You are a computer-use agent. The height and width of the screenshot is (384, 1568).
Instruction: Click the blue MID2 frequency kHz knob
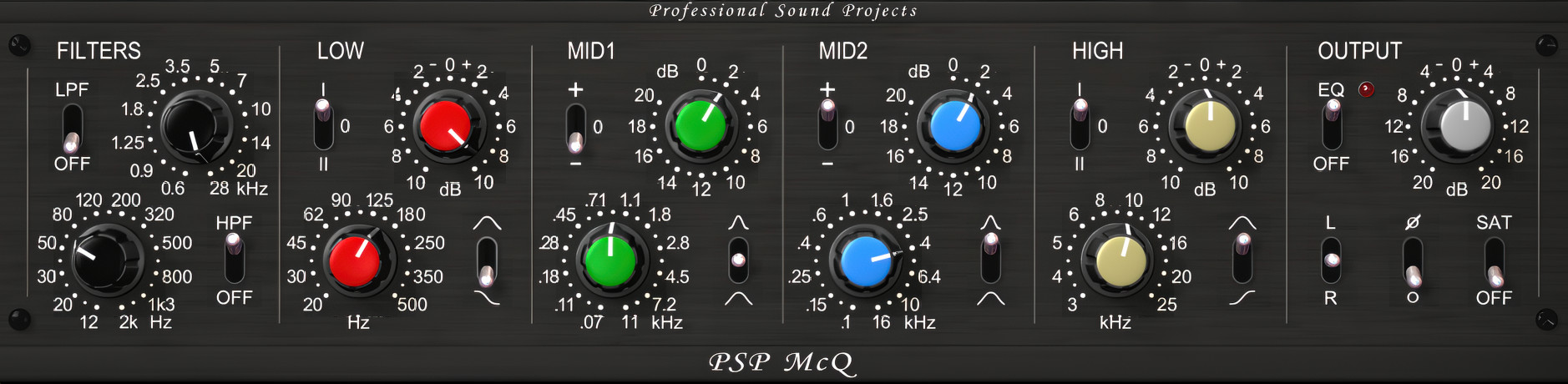866,260
